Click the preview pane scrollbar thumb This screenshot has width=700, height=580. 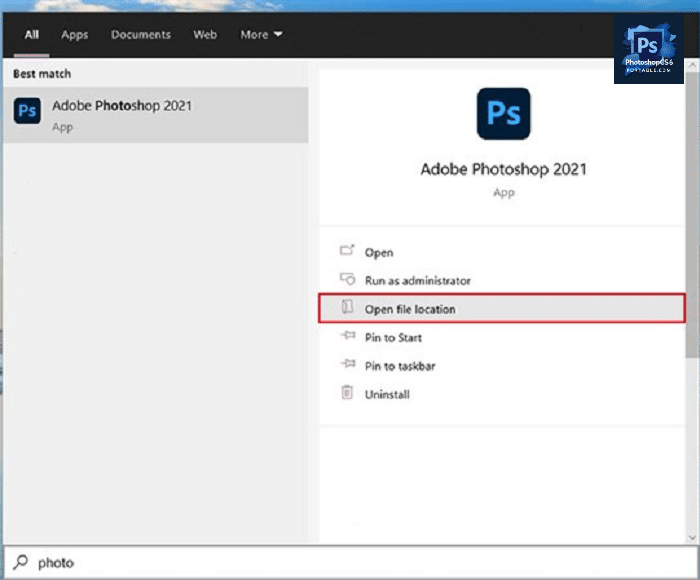(692, 214)
